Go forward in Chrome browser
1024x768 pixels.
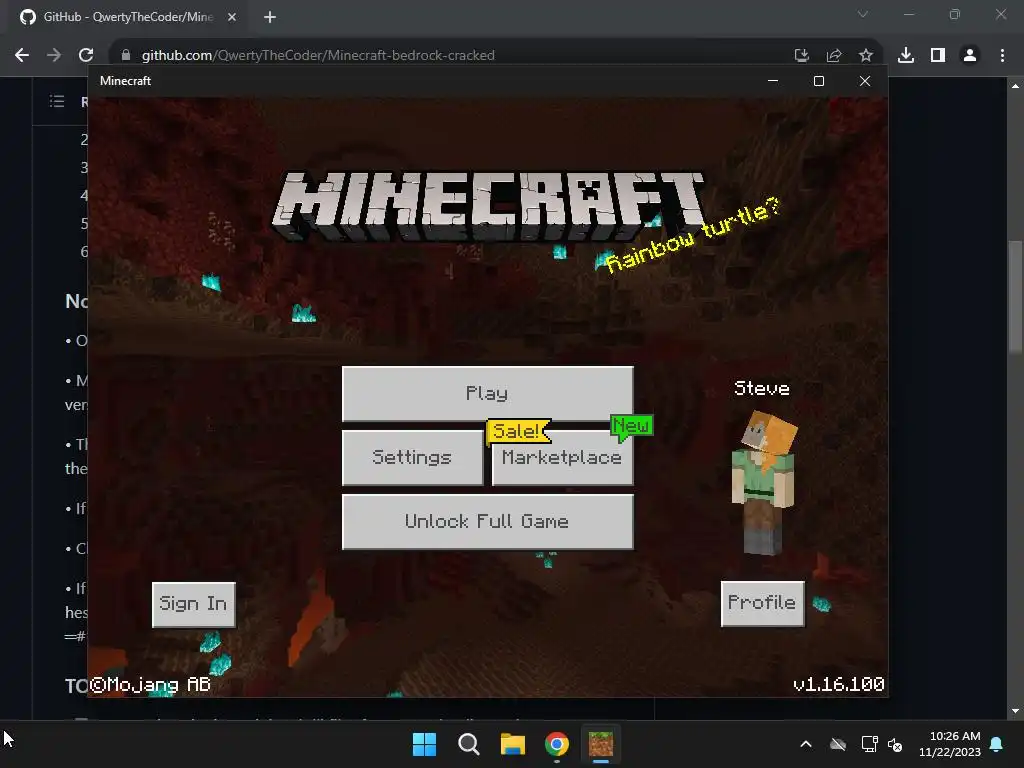[54, 55]
